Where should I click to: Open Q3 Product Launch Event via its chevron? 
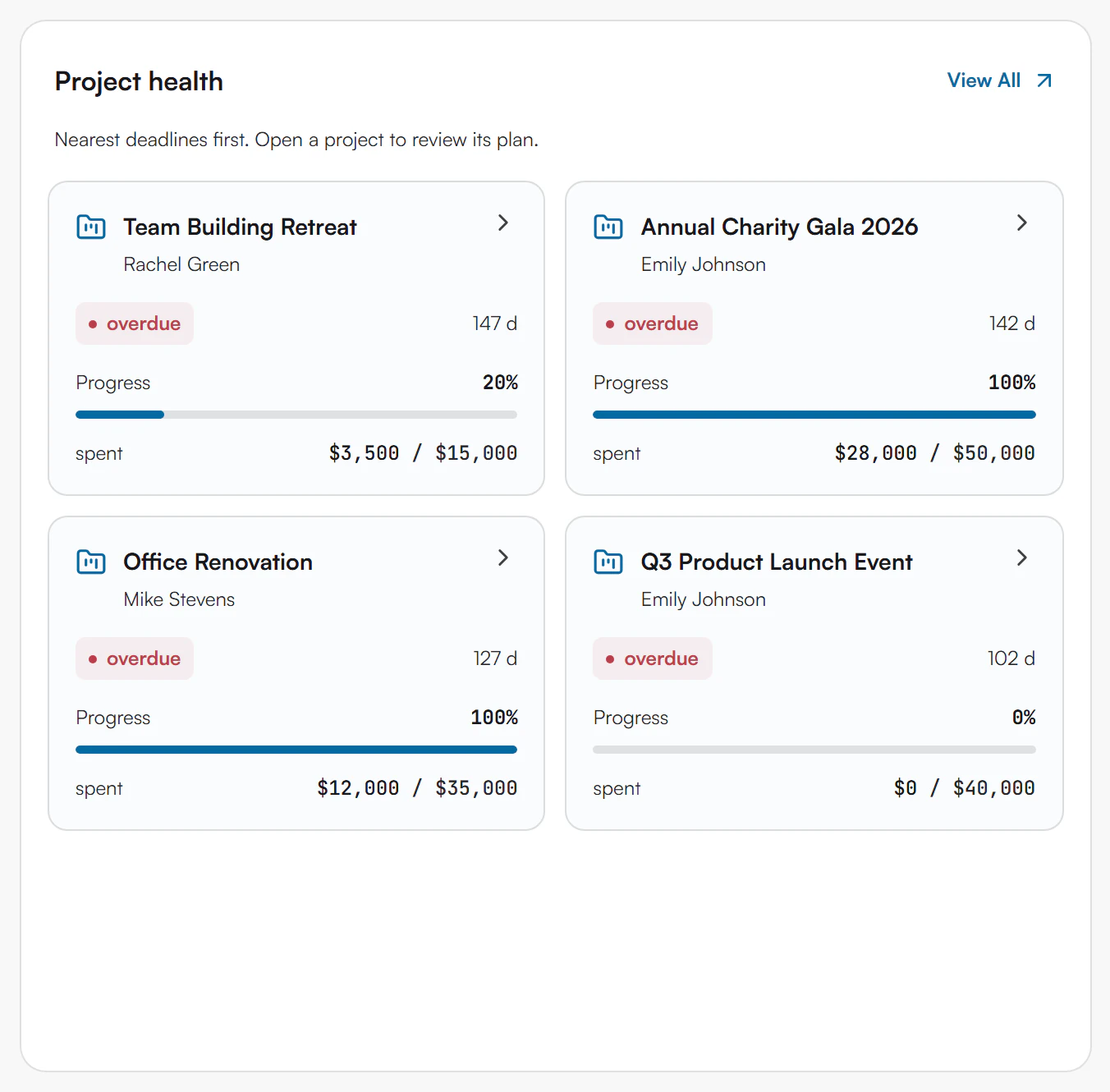pyautogui.click(x=1021, y=557)
